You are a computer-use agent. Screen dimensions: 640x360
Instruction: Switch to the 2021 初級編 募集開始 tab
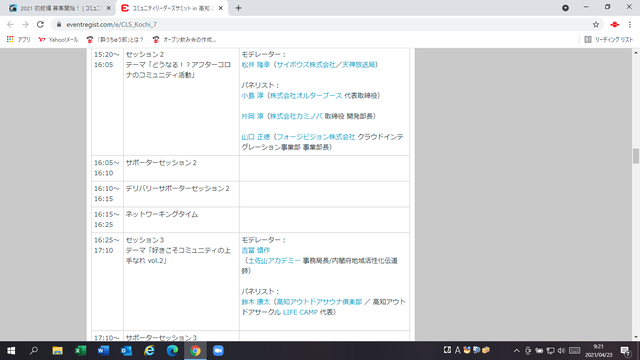click(x=60, y=8)
